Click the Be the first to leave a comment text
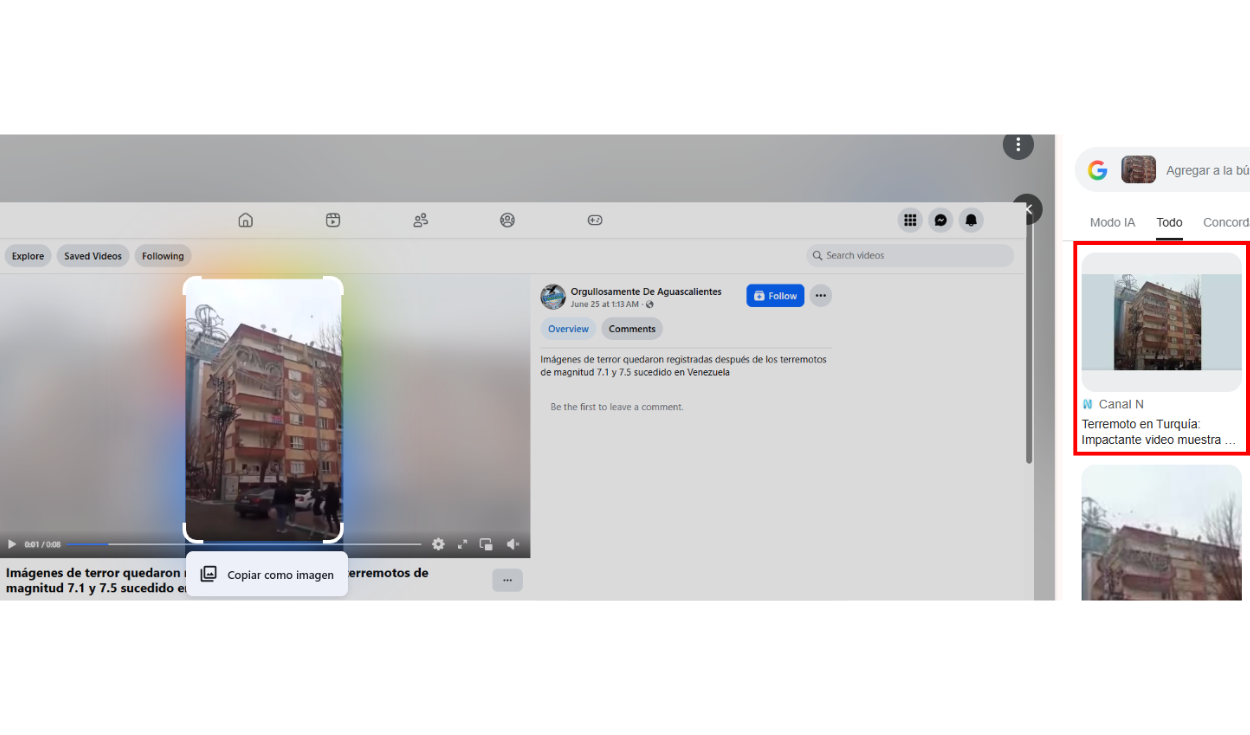The width and height of the screenshot is (1250, 735). (x=617, y=407)
